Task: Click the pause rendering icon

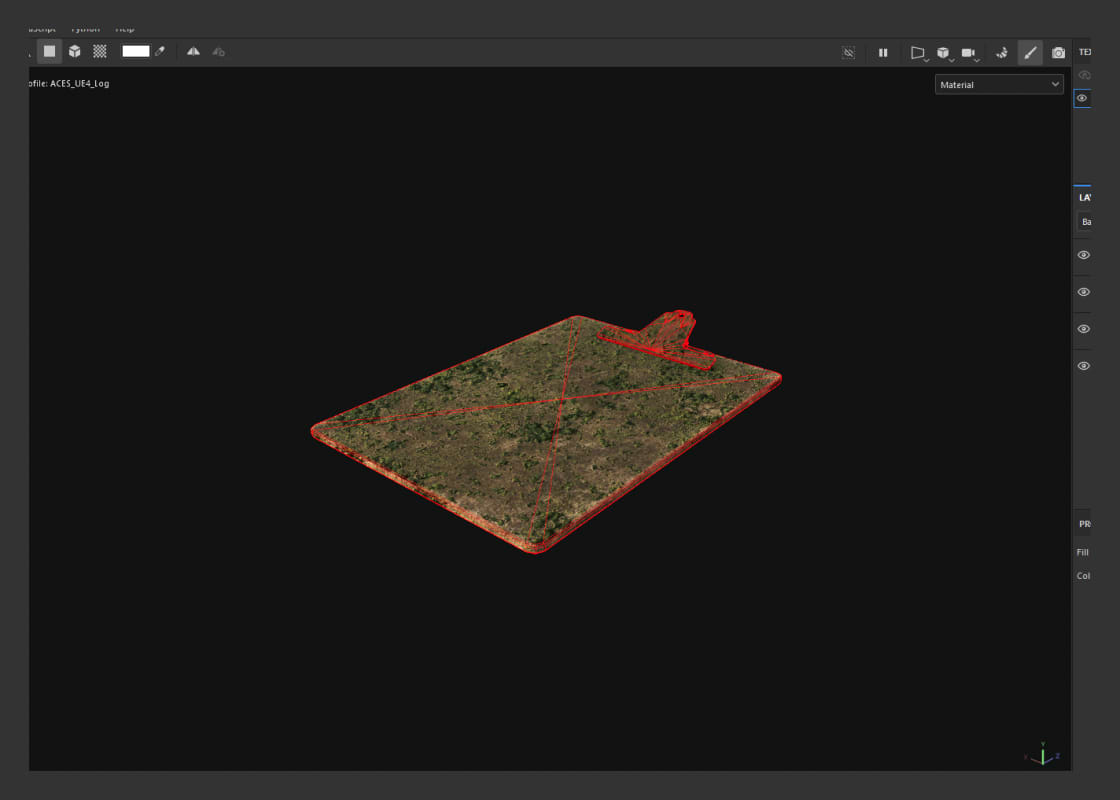Action: [883, 52]
